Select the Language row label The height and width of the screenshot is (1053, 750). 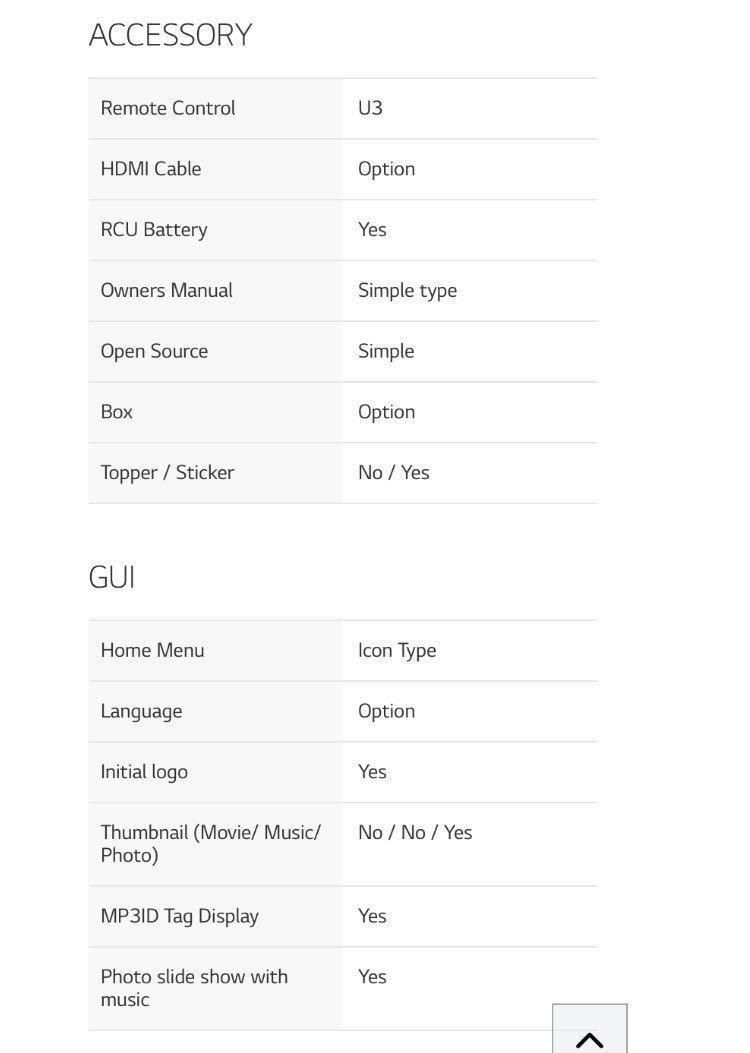pyautogui.click(x=141, y=711)
